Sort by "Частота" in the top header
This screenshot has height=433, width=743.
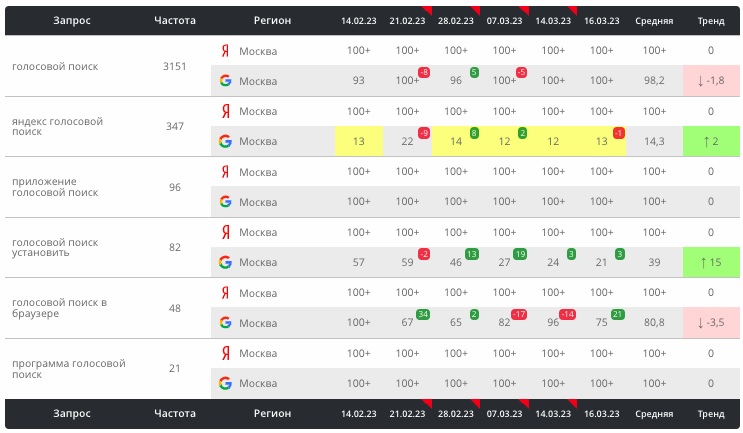coord(175,21)
